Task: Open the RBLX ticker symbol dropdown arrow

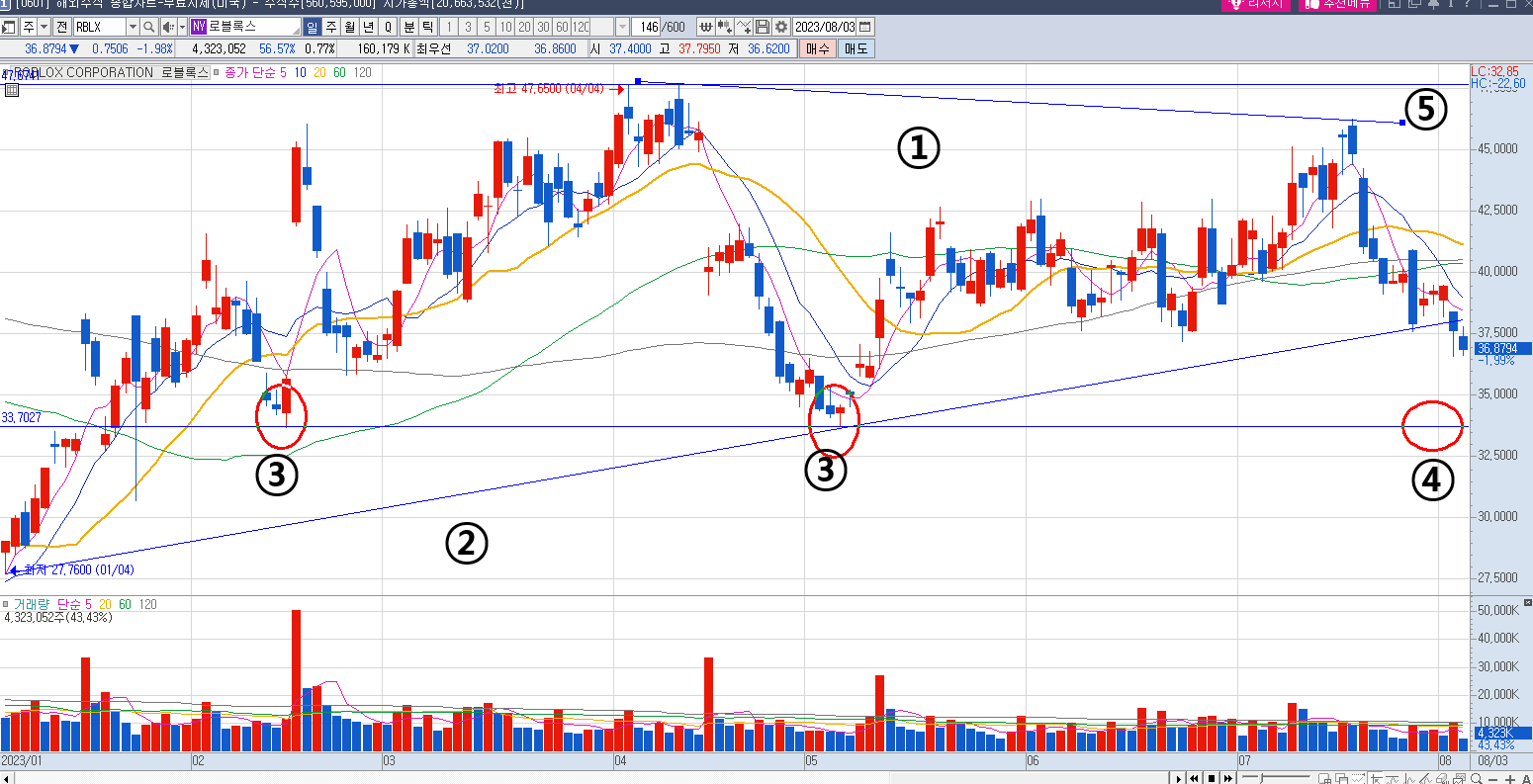Action: tap(133, 27)
